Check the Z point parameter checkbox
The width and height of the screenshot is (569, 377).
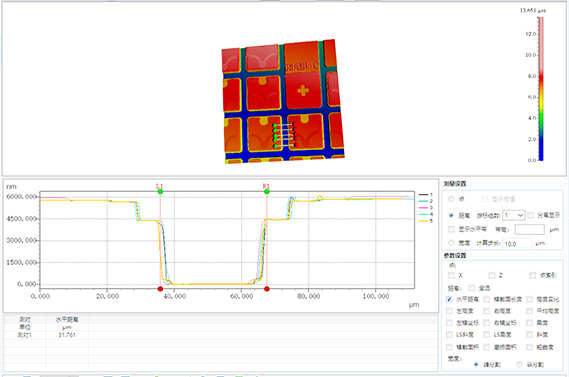492,275
